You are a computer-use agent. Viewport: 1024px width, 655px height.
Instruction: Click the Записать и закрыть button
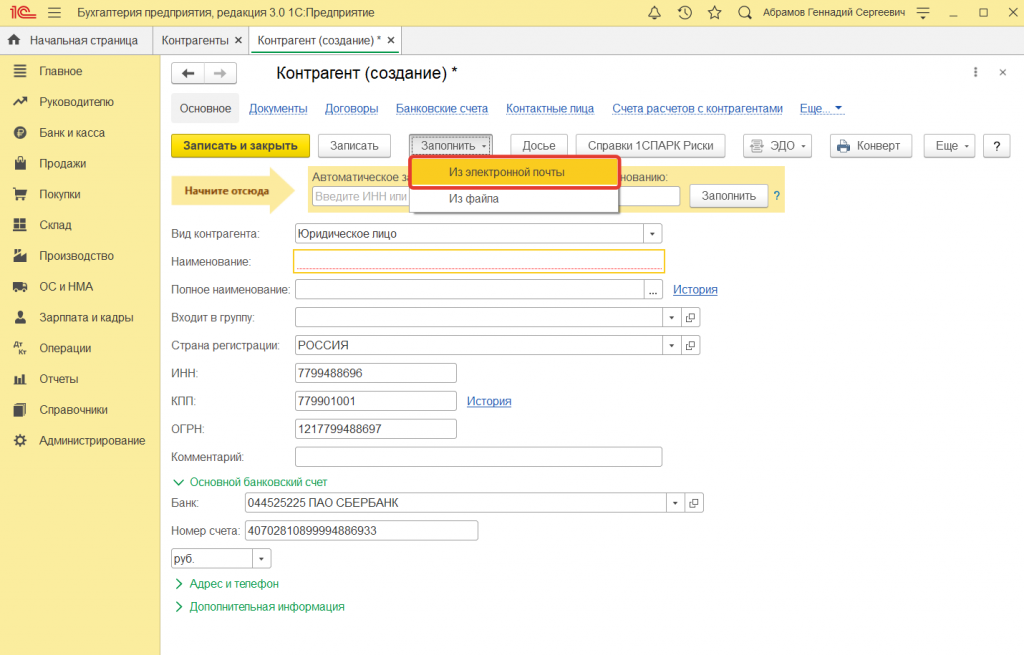[x=241, y=145]
